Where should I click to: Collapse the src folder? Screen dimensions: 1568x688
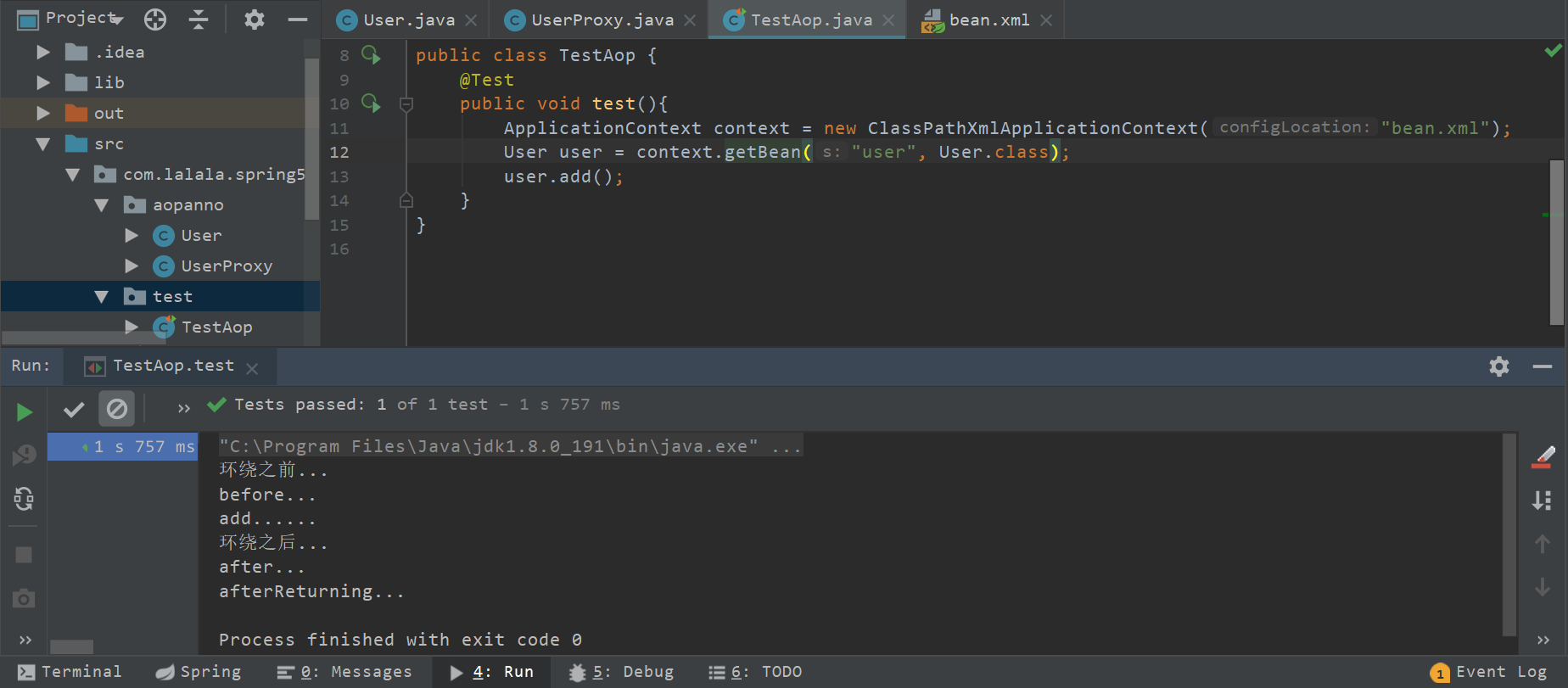tap(42, 144)
